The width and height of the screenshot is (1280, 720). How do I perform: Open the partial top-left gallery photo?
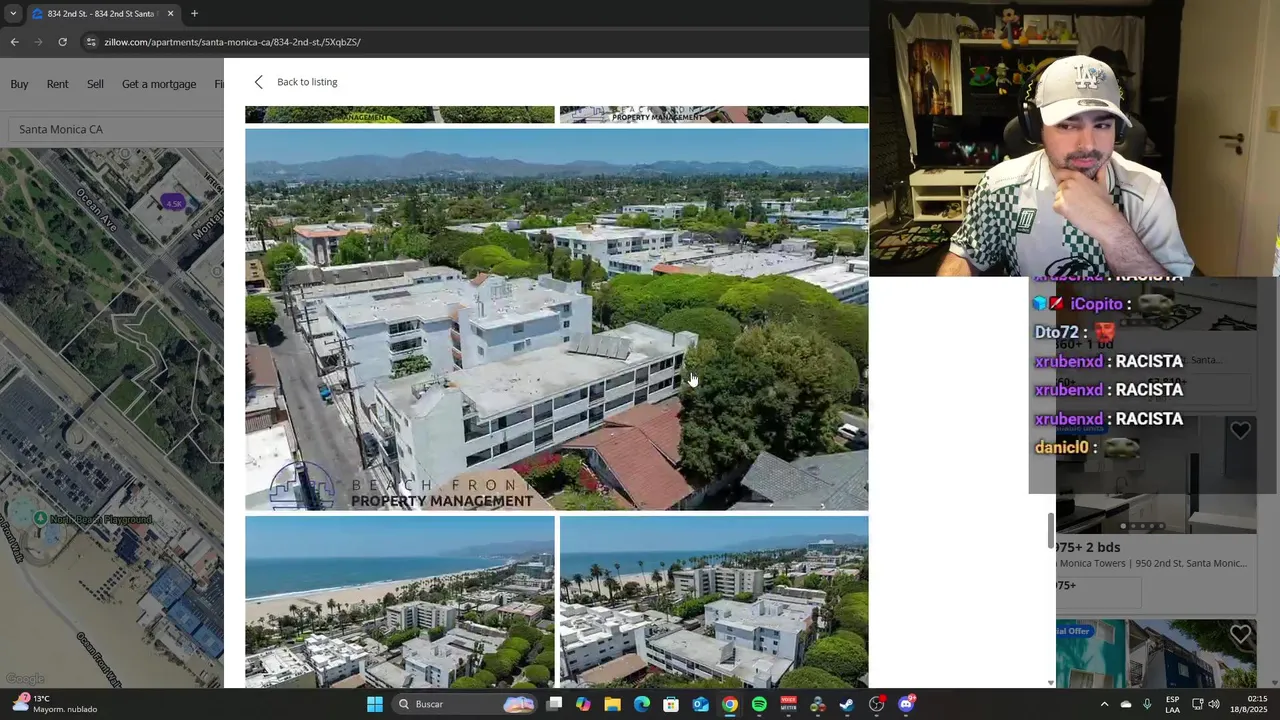click(x=399, y=114)
